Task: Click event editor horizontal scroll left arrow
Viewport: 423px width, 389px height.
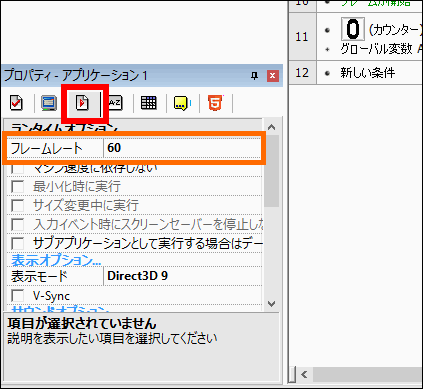Action: (304, 374)
